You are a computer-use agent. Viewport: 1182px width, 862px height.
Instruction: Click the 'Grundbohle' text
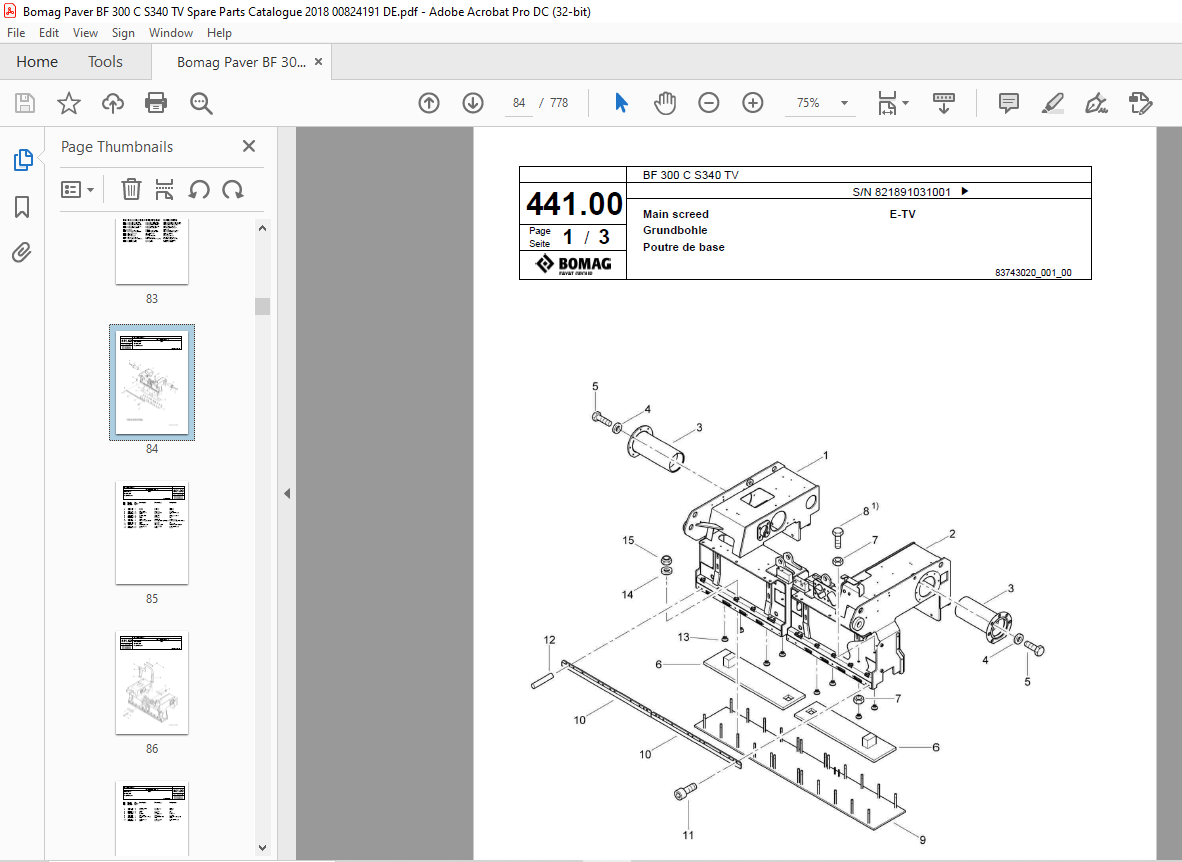(675, 230)
